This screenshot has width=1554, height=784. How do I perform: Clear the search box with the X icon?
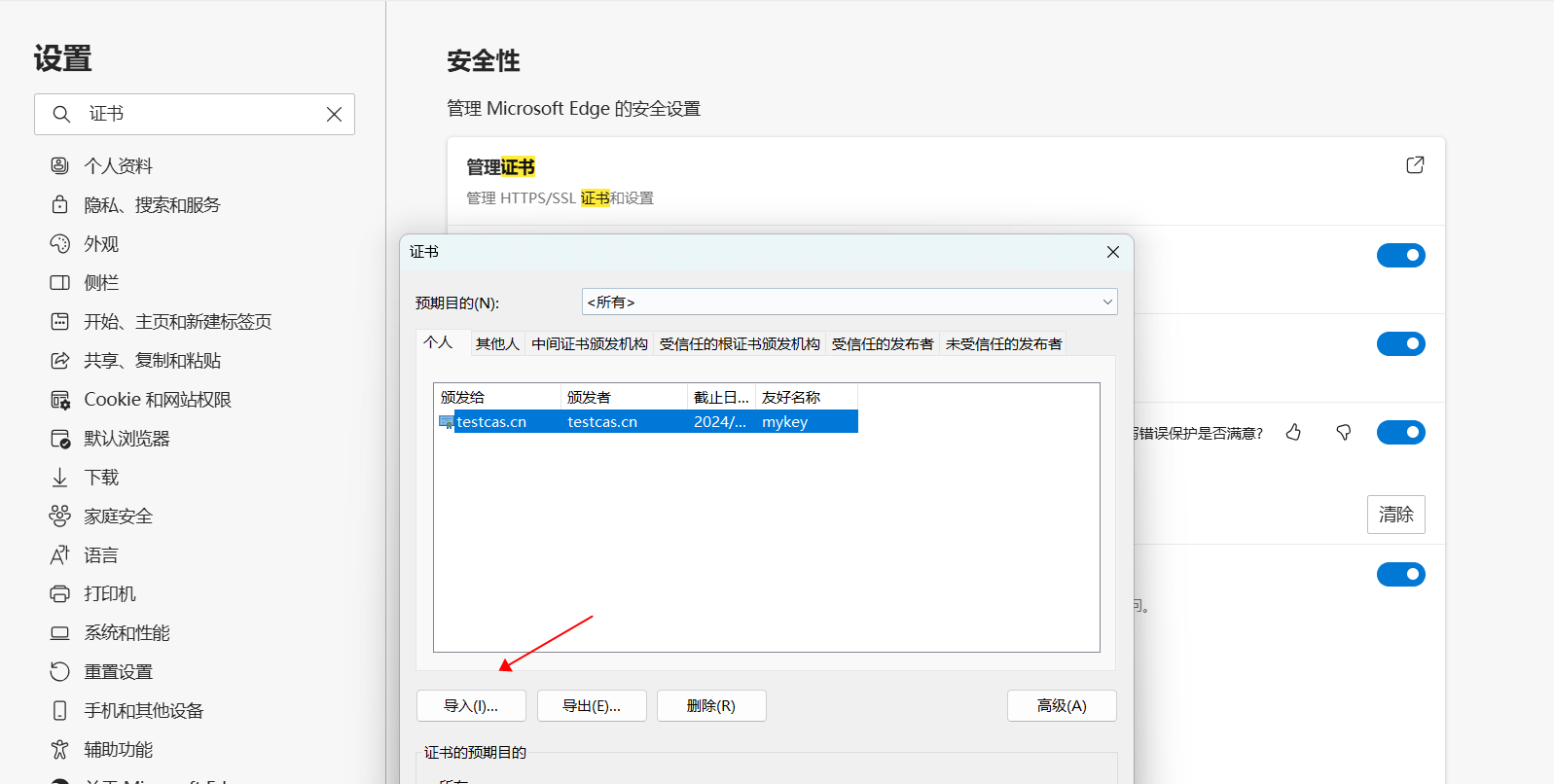pyautogui.click(x=334, y=115)
